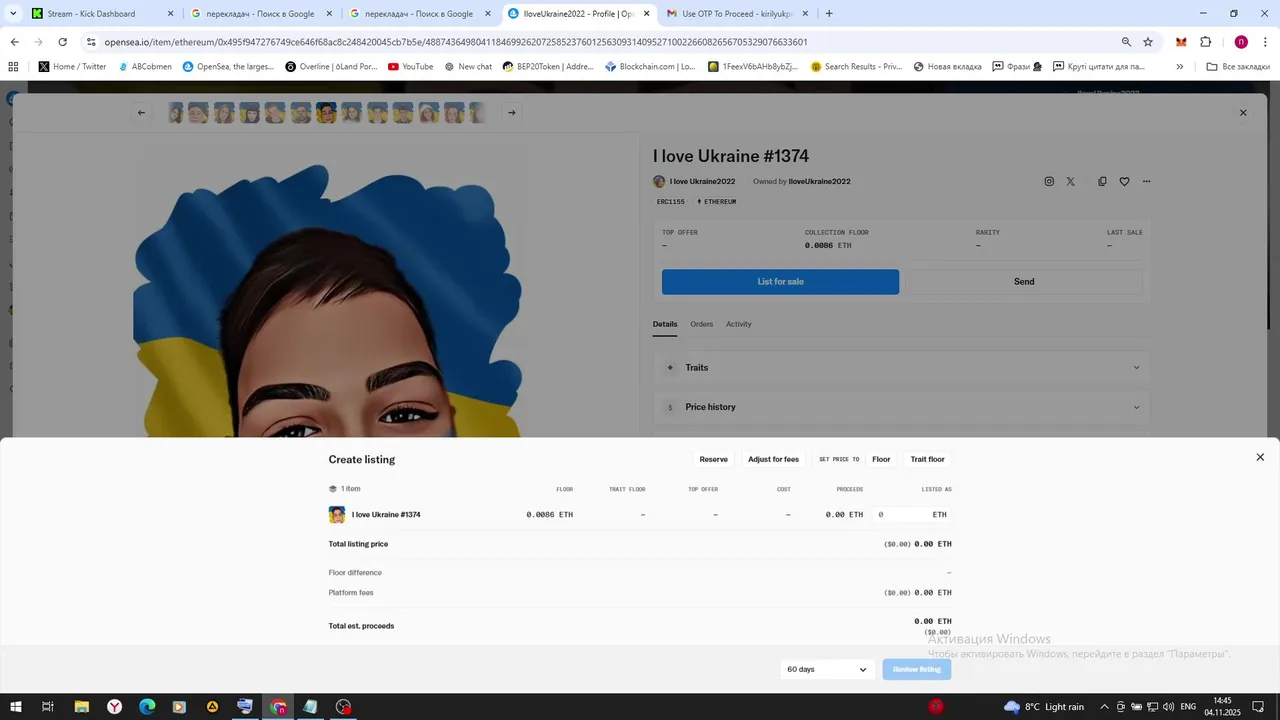Click the ETHEREUM chain badge
This screenshot has width=1280, height=720.
point(717,202)
